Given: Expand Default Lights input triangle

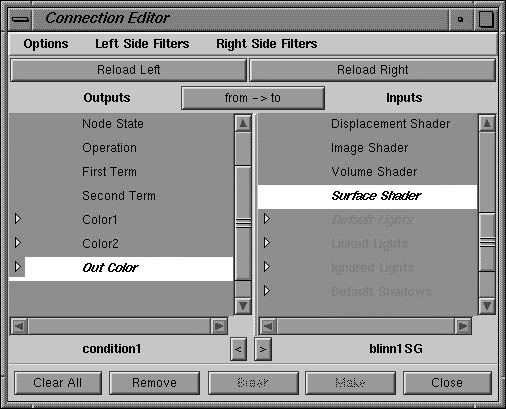Looking at the screenshot, I should [267, 219].
